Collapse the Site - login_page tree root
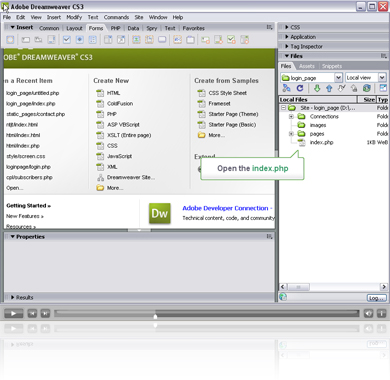This screenshot has height=380, width=390. click(283, 108)
